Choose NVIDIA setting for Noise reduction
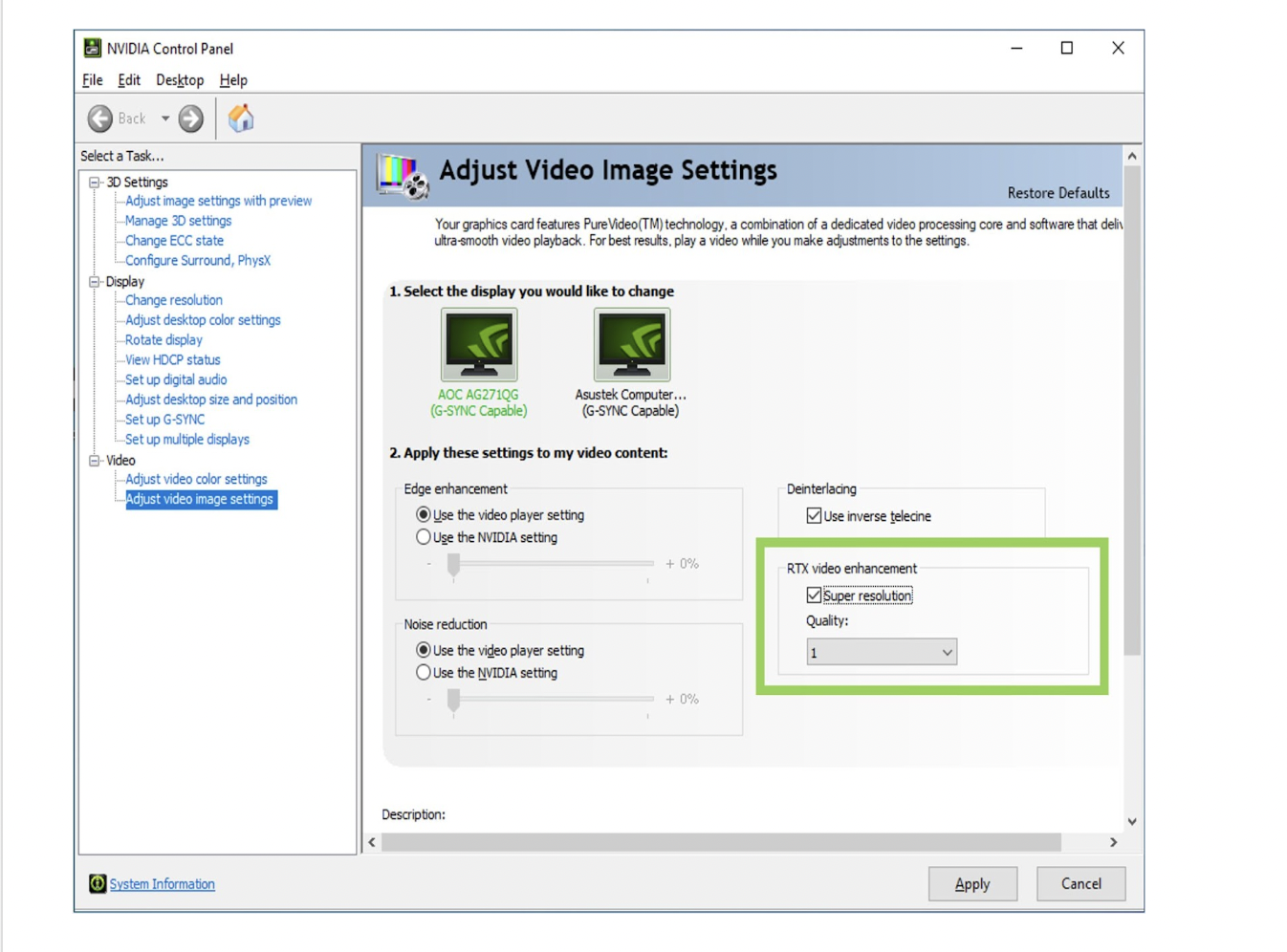Viewport: 1287px width, 952px height. (x=424, y=673)
